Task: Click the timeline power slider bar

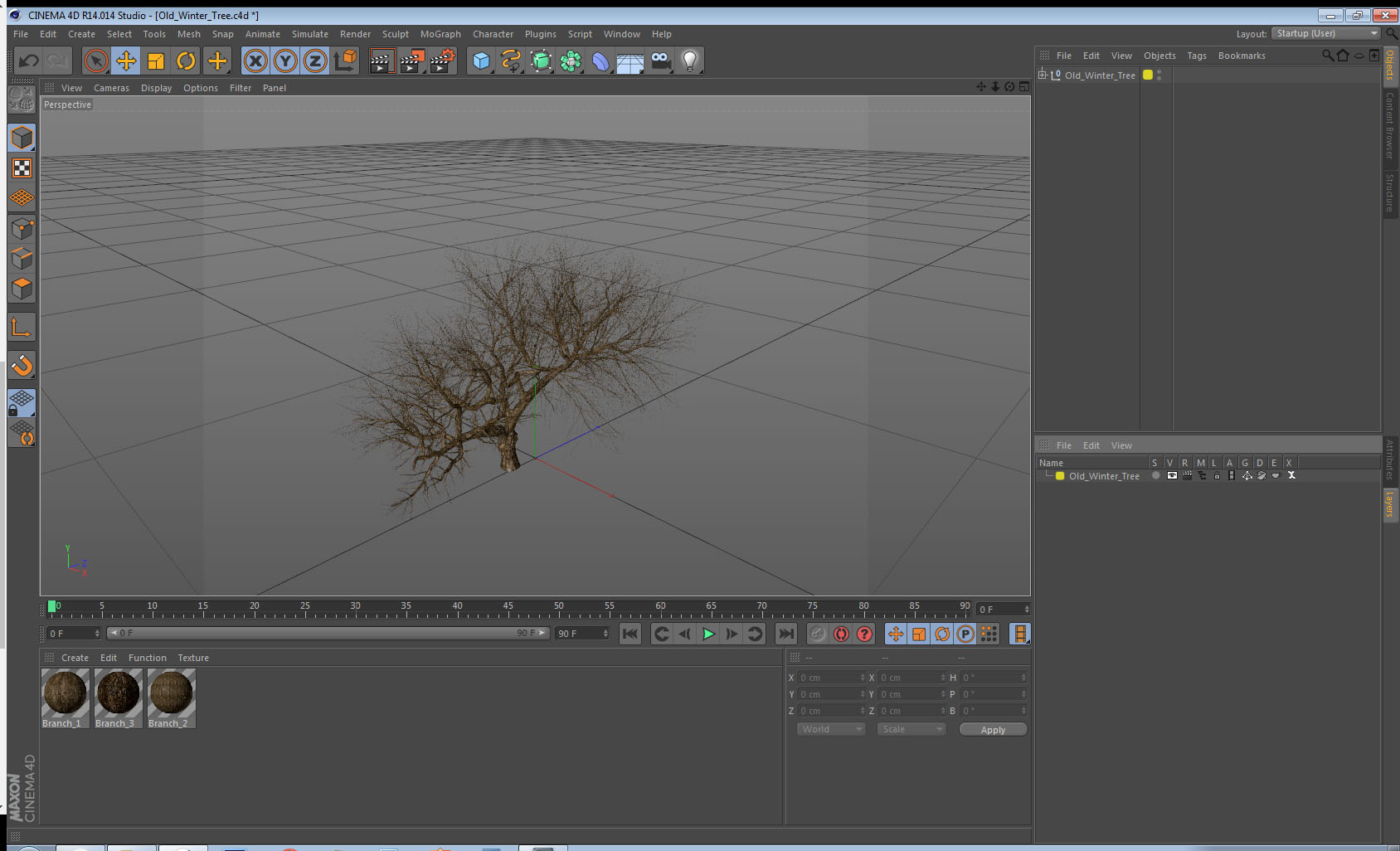Action: [x=328, y=633]
